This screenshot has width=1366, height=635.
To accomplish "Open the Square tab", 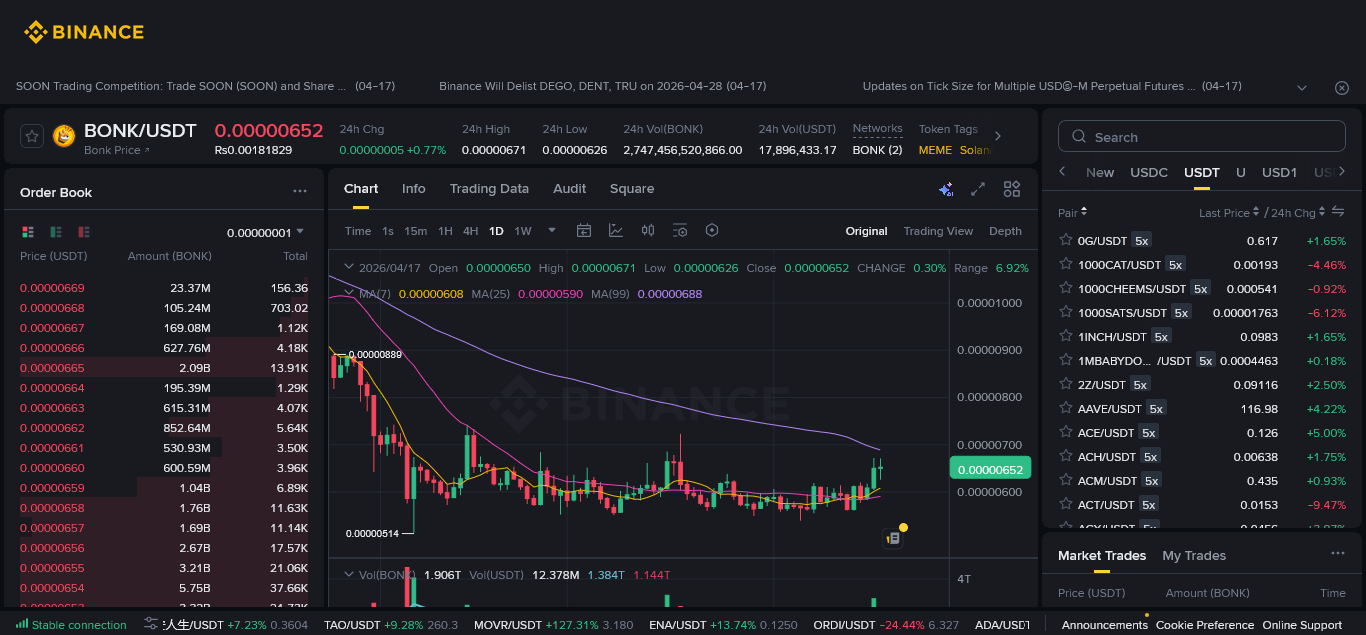I will (x=632, y=188).
